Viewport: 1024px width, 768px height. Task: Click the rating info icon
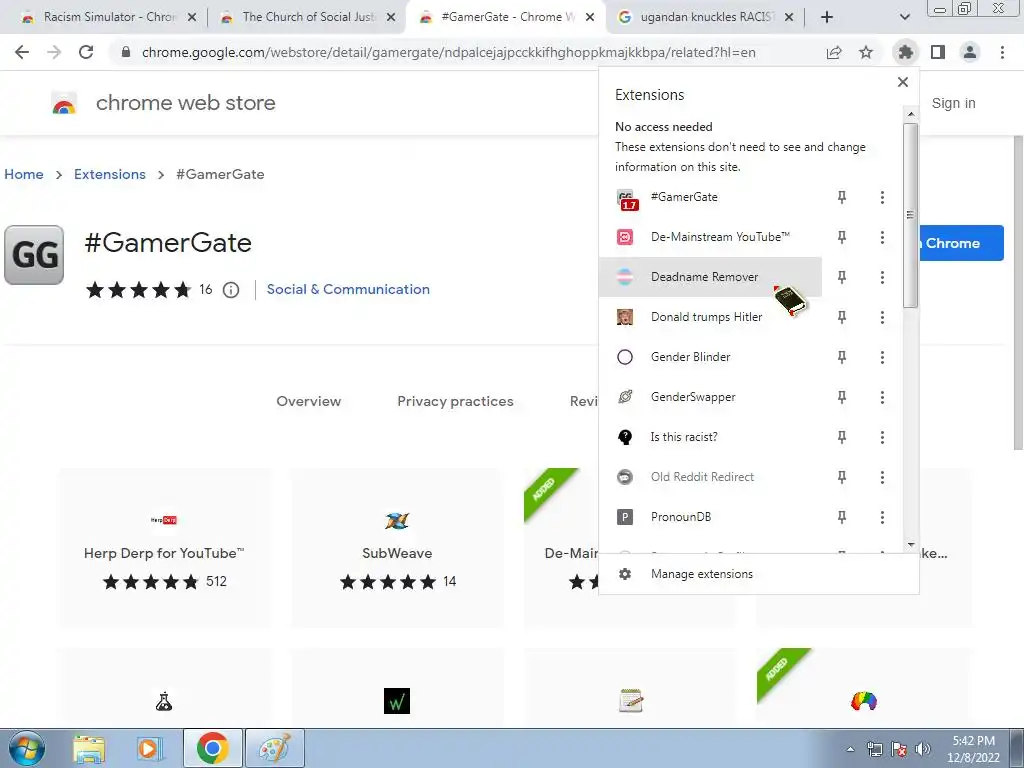(231, 290)
